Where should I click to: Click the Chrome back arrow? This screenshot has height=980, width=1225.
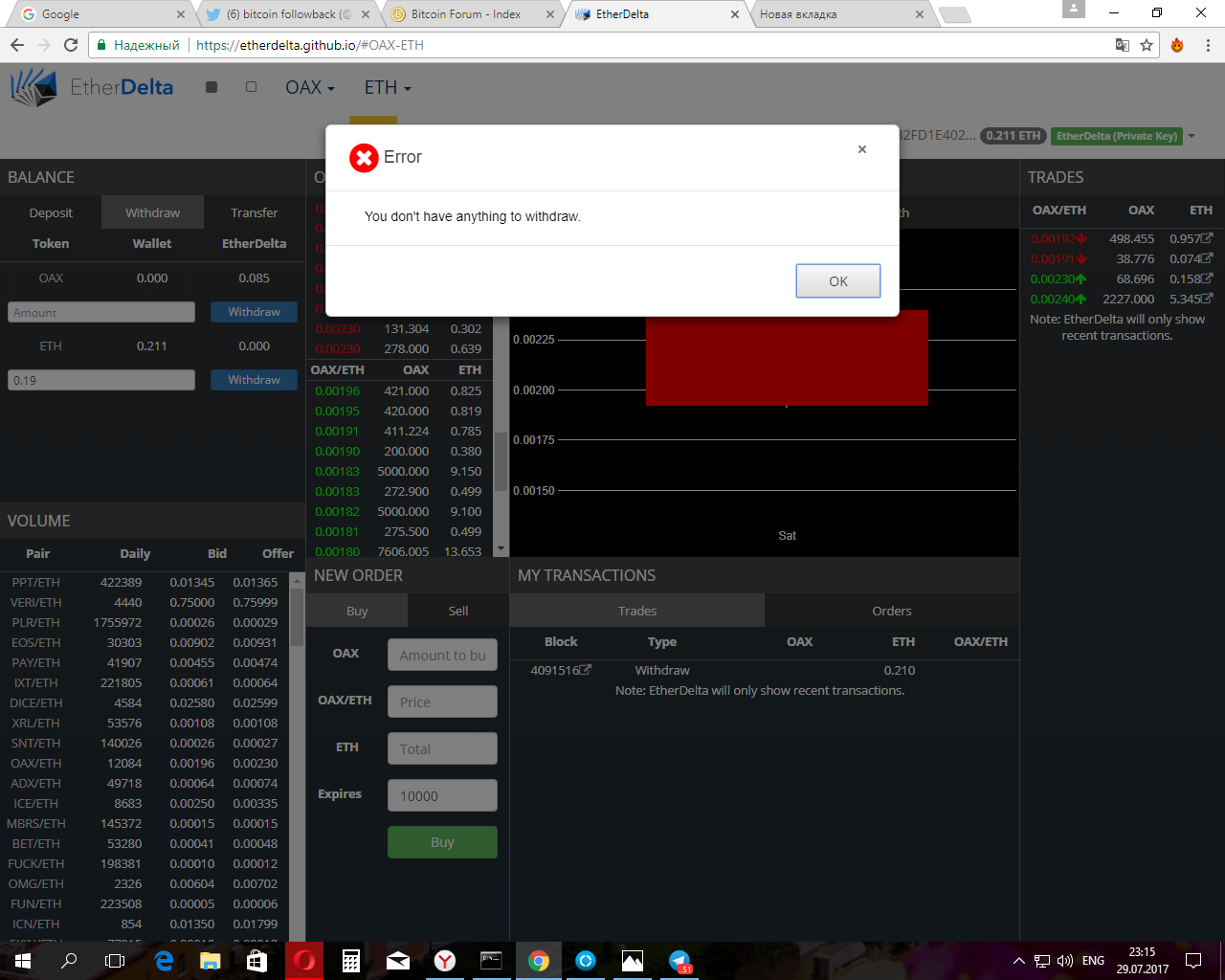pos(17,45)
